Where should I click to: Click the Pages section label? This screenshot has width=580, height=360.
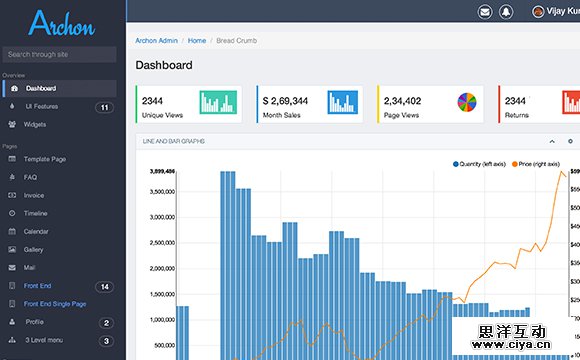tap(10, 146)
